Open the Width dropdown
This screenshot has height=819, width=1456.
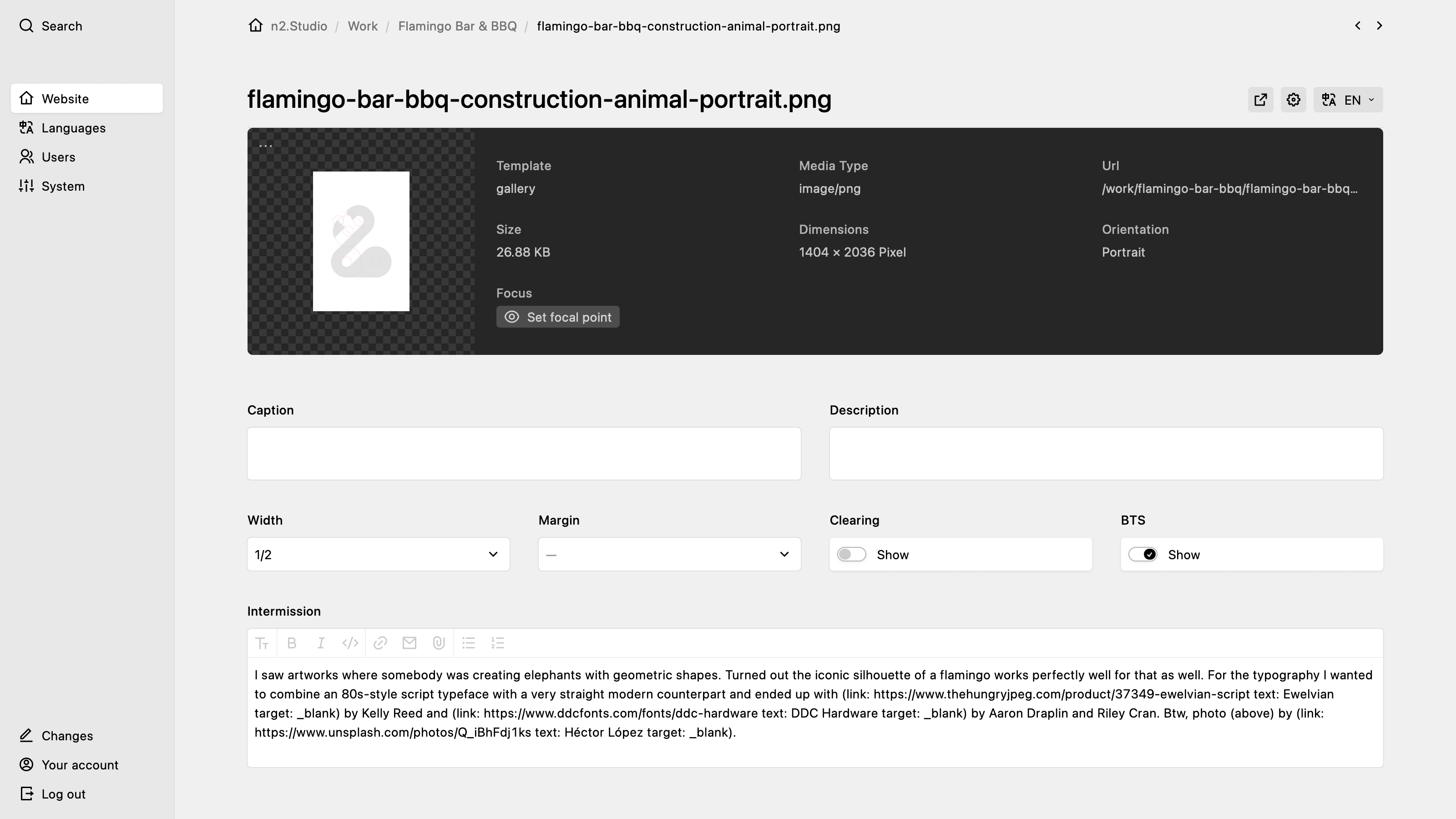click(x=378, y=555)
